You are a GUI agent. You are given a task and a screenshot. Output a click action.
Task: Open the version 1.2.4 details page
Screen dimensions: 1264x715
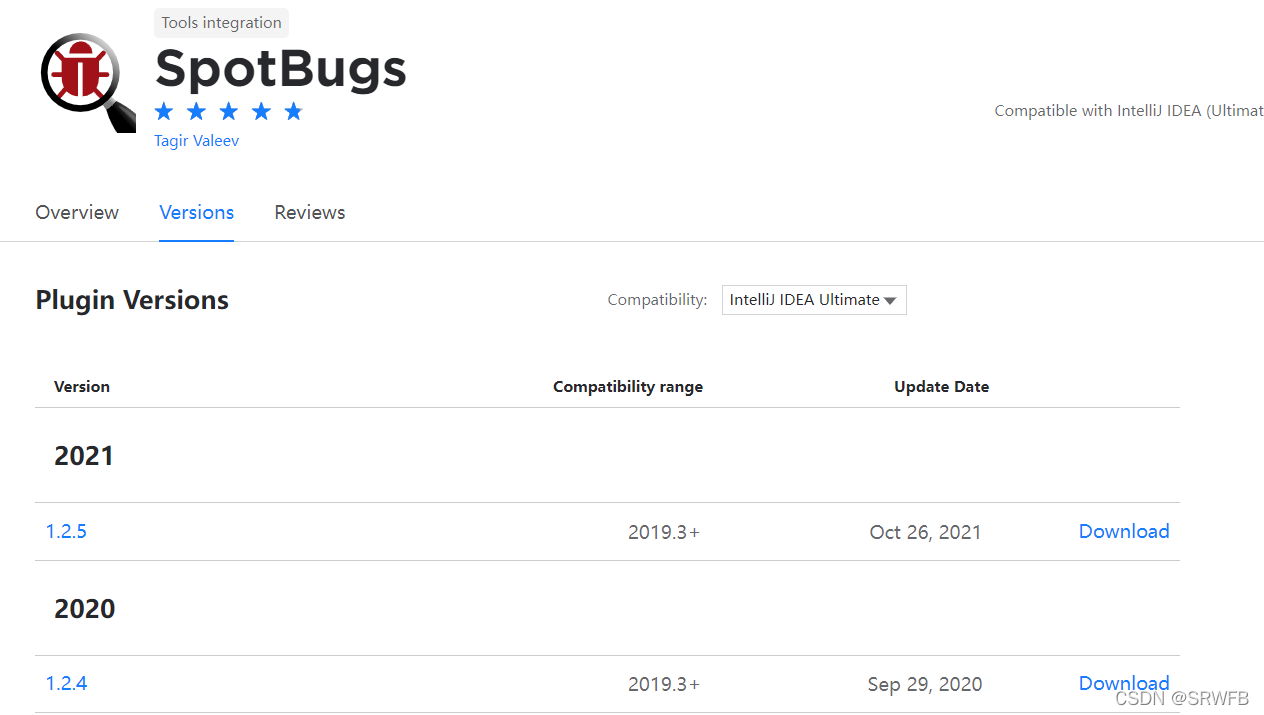[x=66, y=683]
